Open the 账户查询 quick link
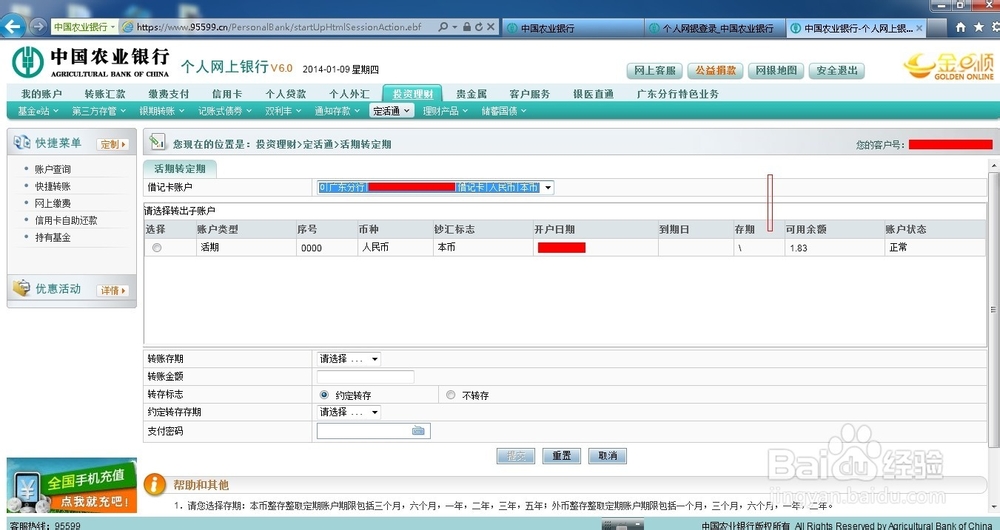 (x=53, y=170)
